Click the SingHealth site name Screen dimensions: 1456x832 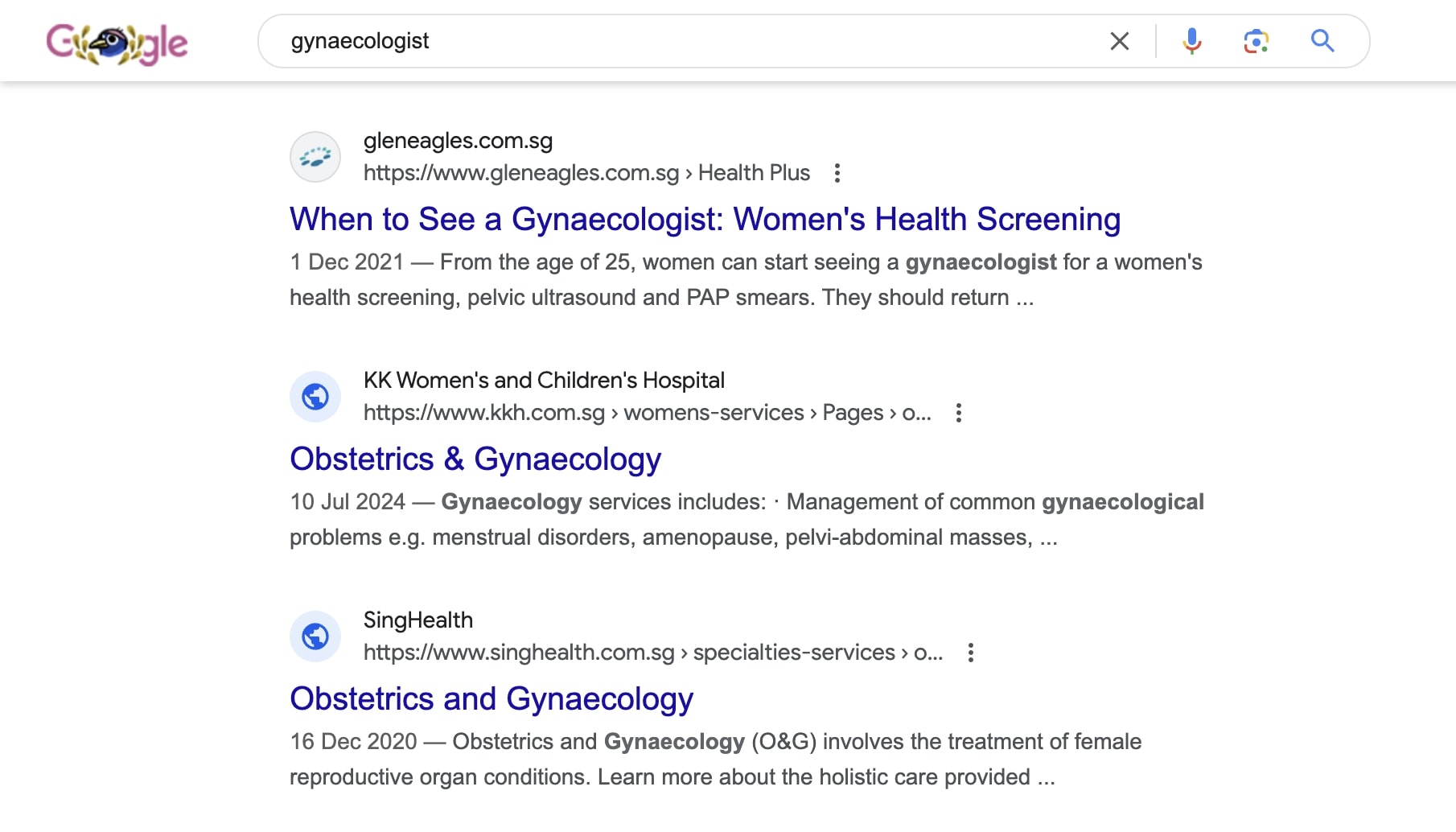pyautogui.click(x=418, y=620)
